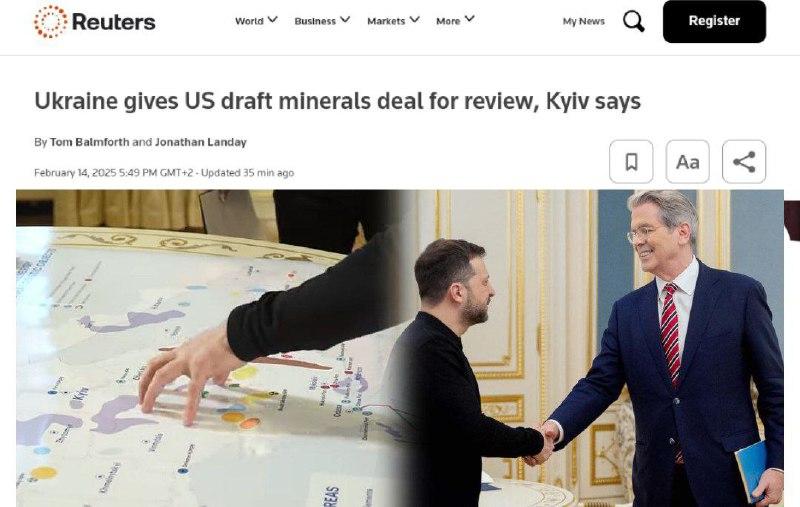
Task: Open the Markets menu item
Action: (386, 21)
